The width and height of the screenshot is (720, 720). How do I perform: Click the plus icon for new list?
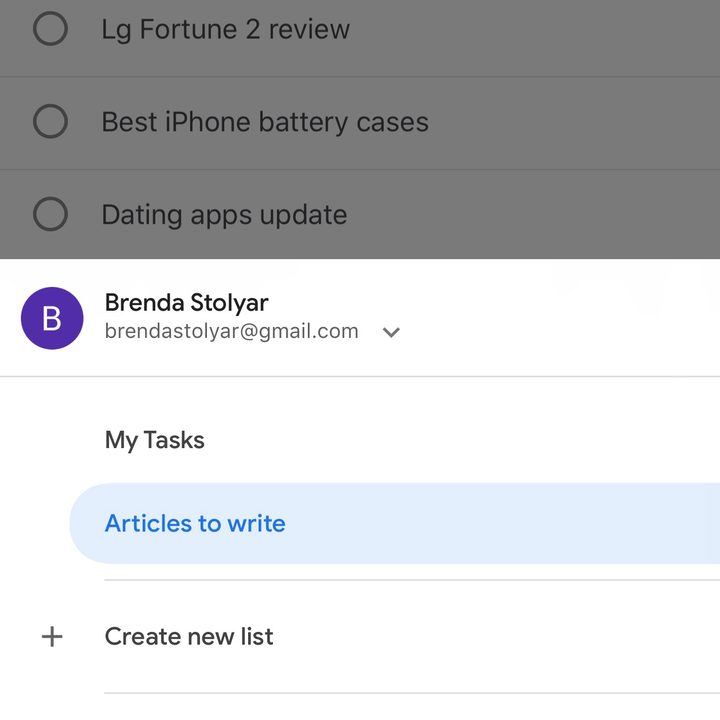point(52,636)
